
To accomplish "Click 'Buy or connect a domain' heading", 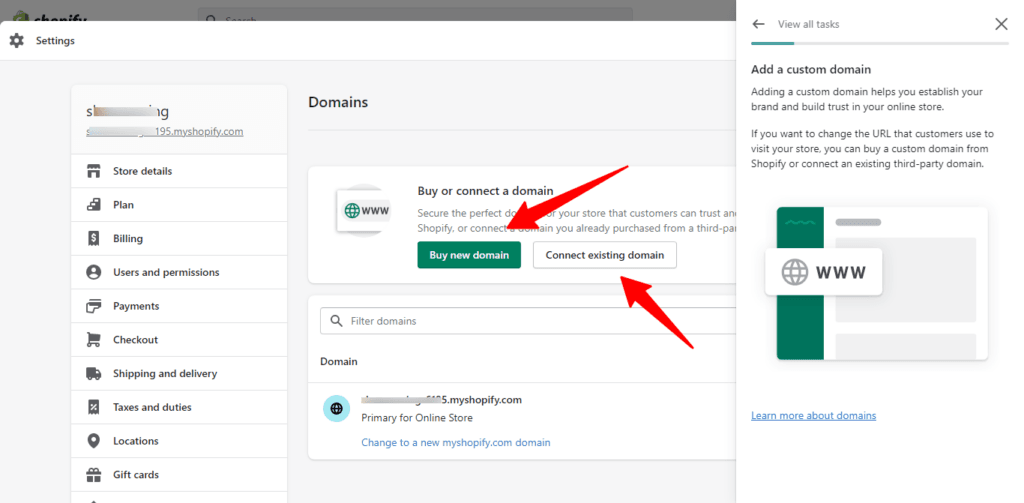I will coord(485,191).
